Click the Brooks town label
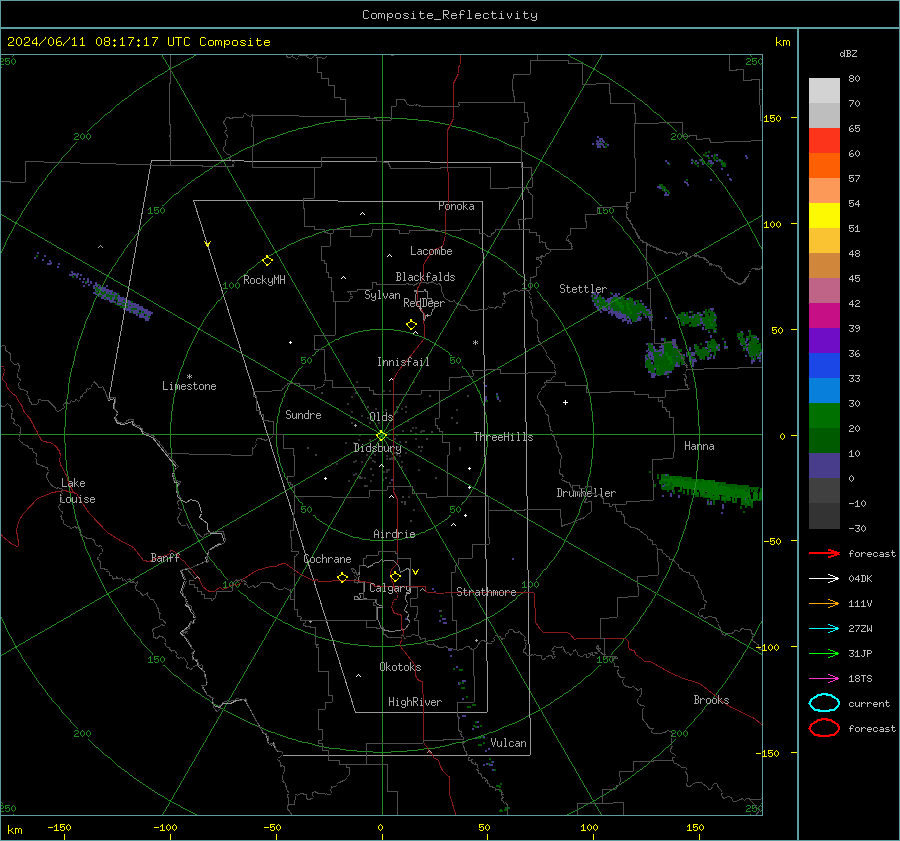This screenshot has height=841, width=900. click(x=711, y=700)
